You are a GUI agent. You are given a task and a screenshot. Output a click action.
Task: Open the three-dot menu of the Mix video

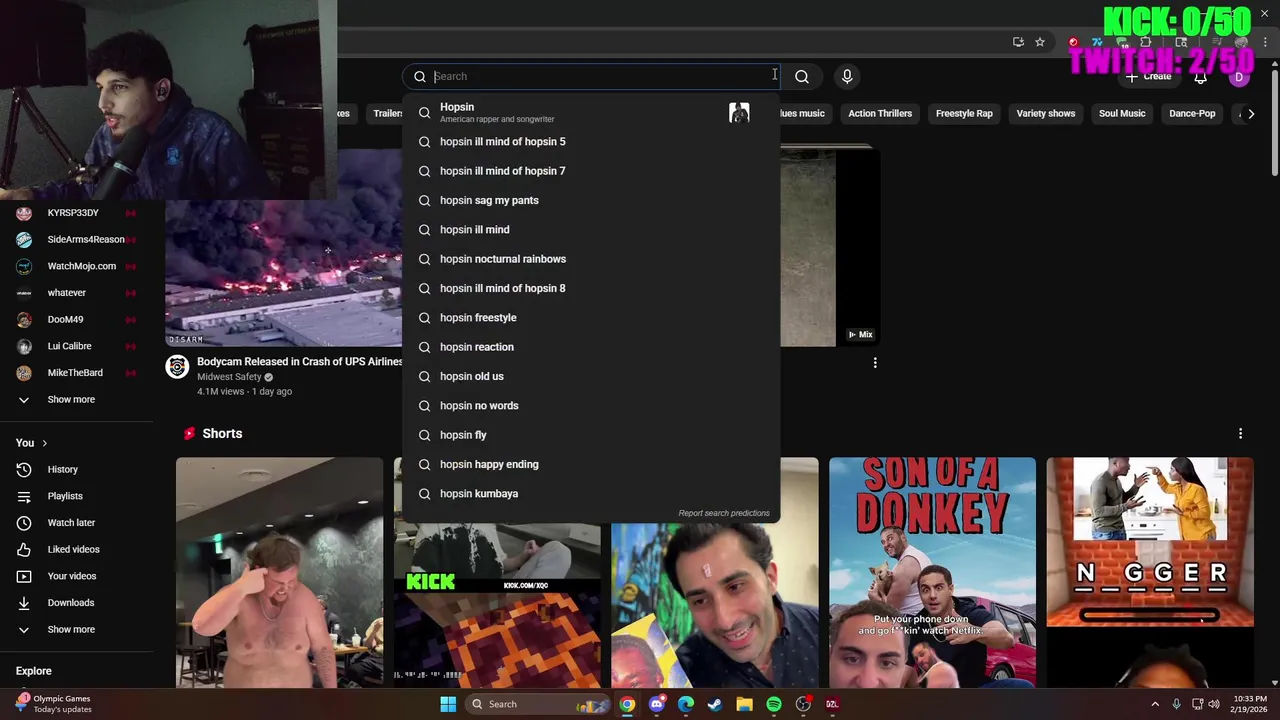click(875, 363)
